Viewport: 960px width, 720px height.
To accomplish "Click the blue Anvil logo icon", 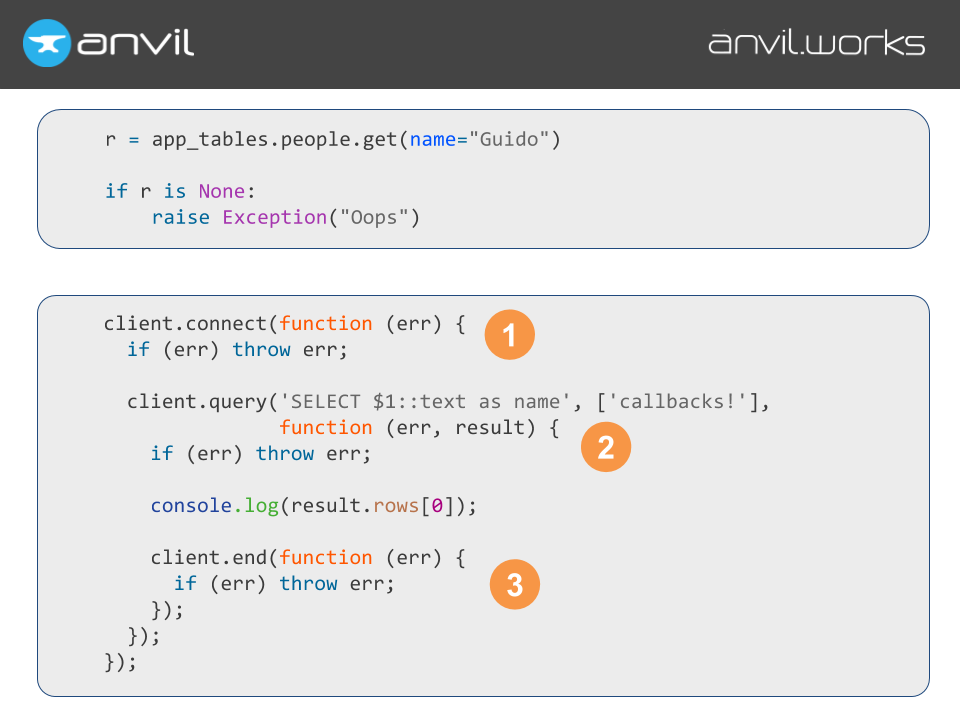I will click(47, 43).
